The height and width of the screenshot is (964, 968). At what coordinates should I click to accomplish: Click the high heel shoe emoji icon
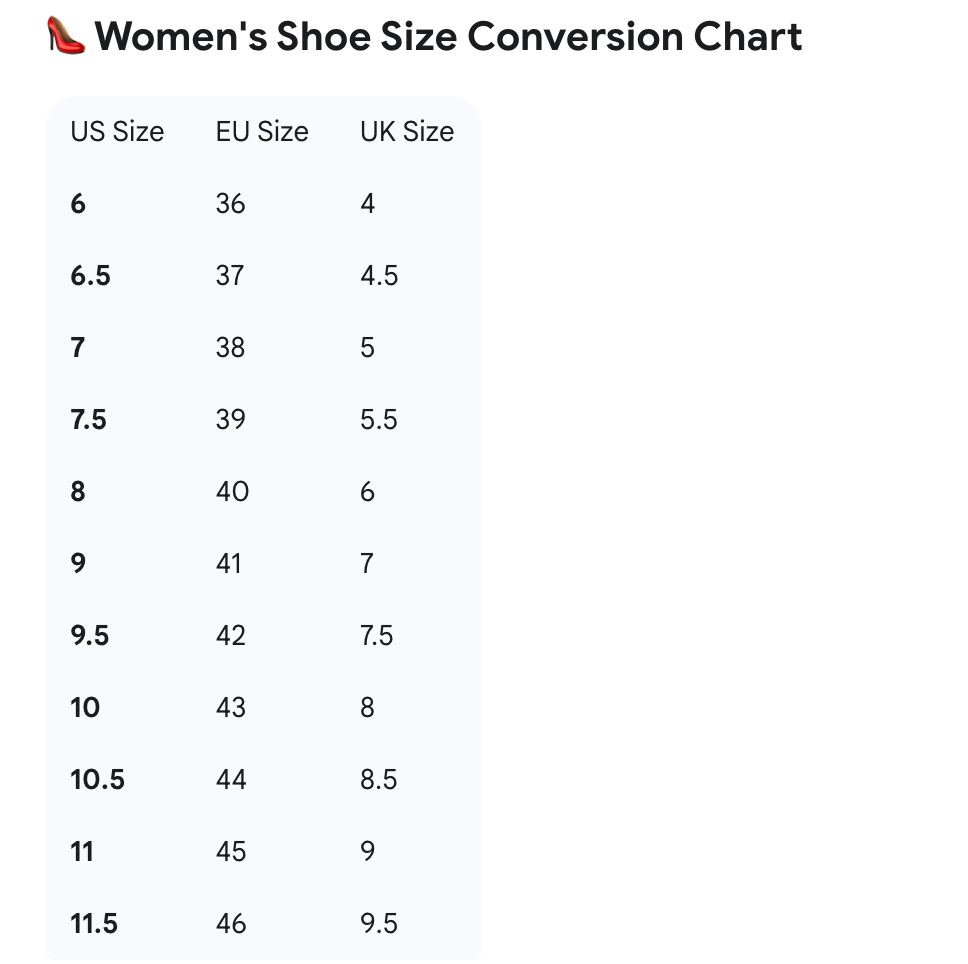point(66,37)
